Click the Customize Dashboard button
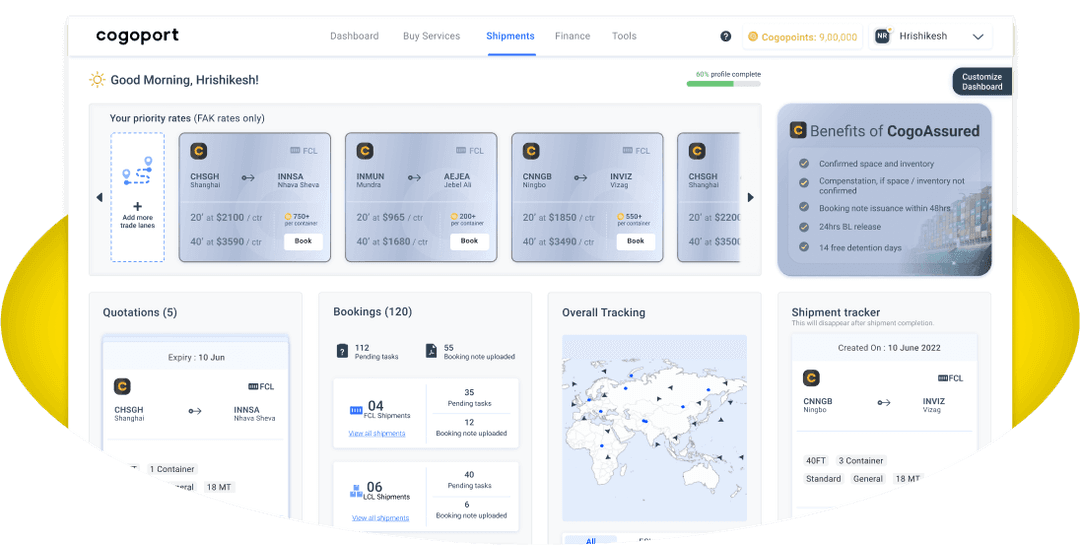The width and height of the screenshot is (1080, 545). [982, 82]
